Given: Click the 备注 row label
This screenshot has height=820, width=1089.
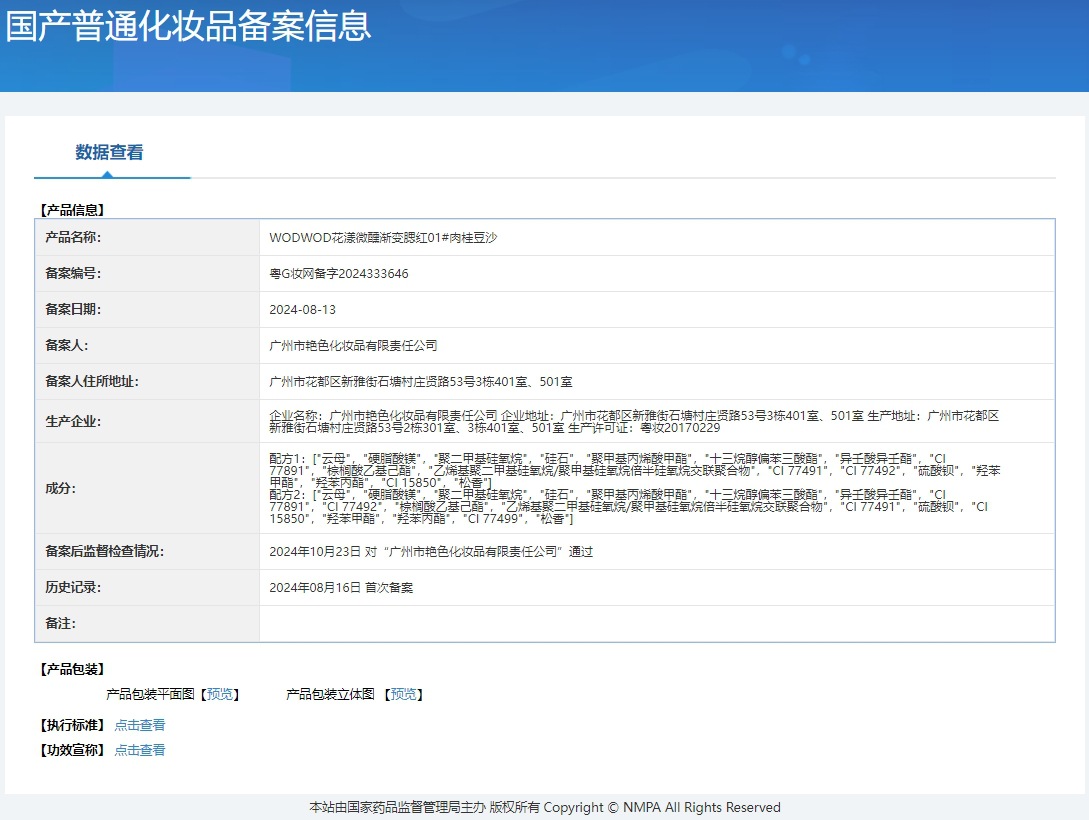Looking at the screenshot, I should (60, 624).
